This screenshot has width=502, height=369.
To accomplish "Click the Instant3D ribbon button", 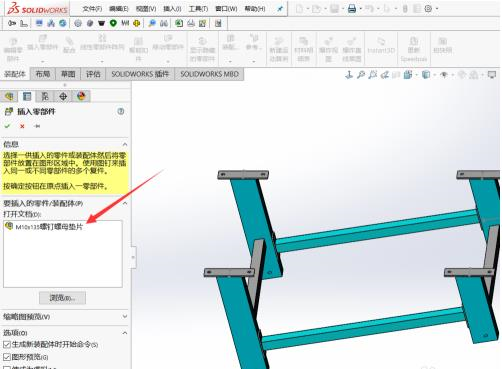I will (x=381, y=45).
